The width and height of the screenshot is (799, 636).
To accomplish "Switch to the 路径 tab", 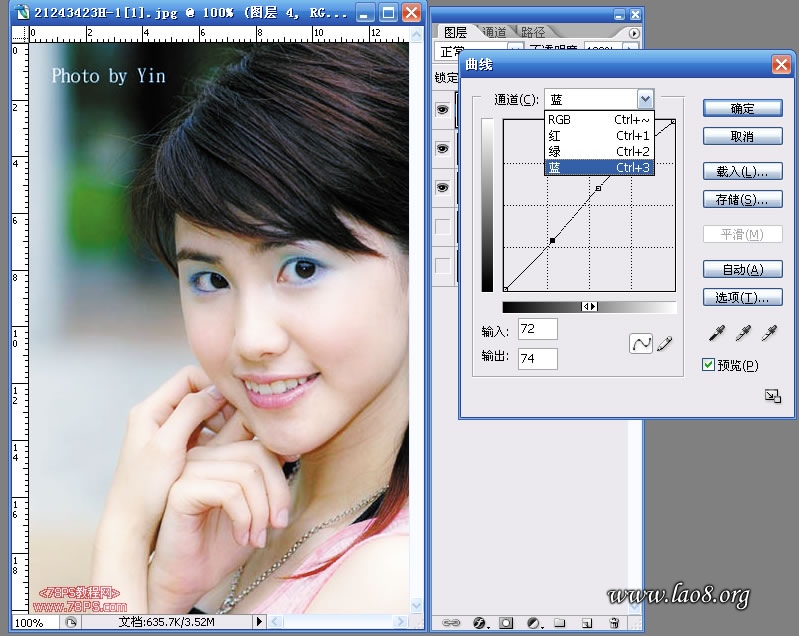I will [533, 33].
